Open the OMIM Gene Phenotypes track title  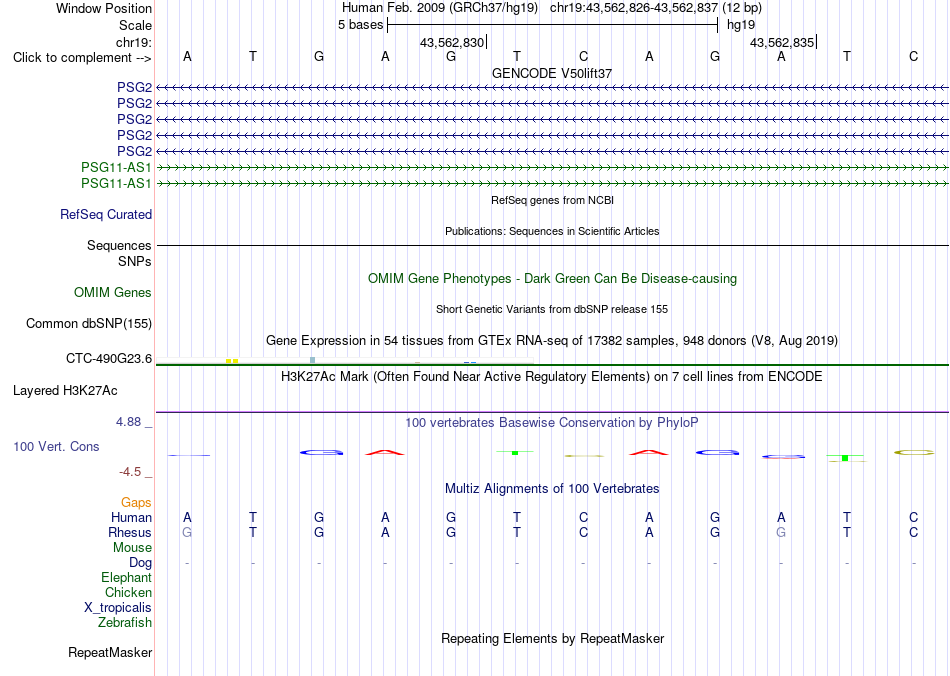pos(553,279)
